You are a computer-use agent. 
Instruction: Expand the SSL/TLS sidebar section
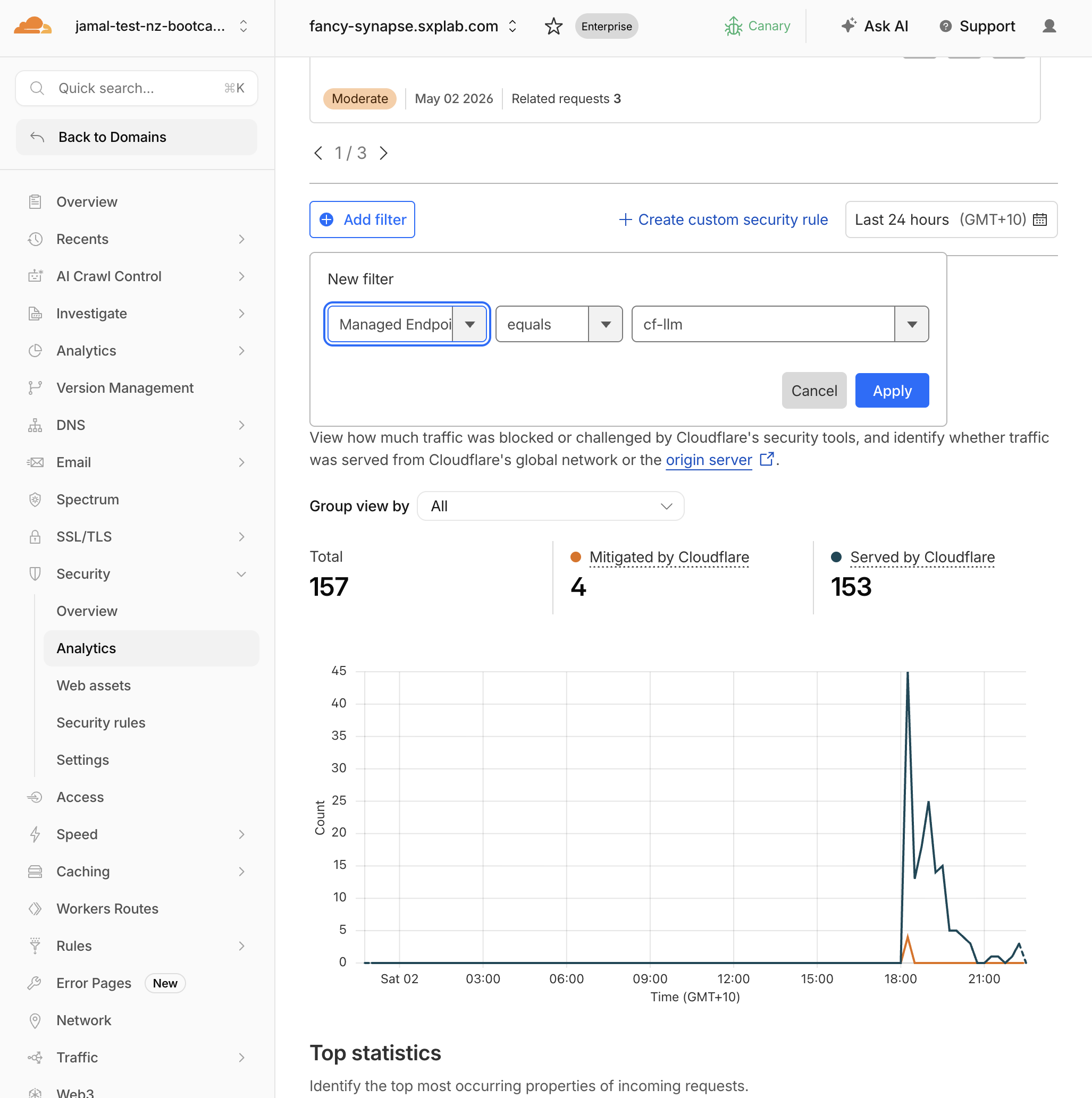point(241,537)
